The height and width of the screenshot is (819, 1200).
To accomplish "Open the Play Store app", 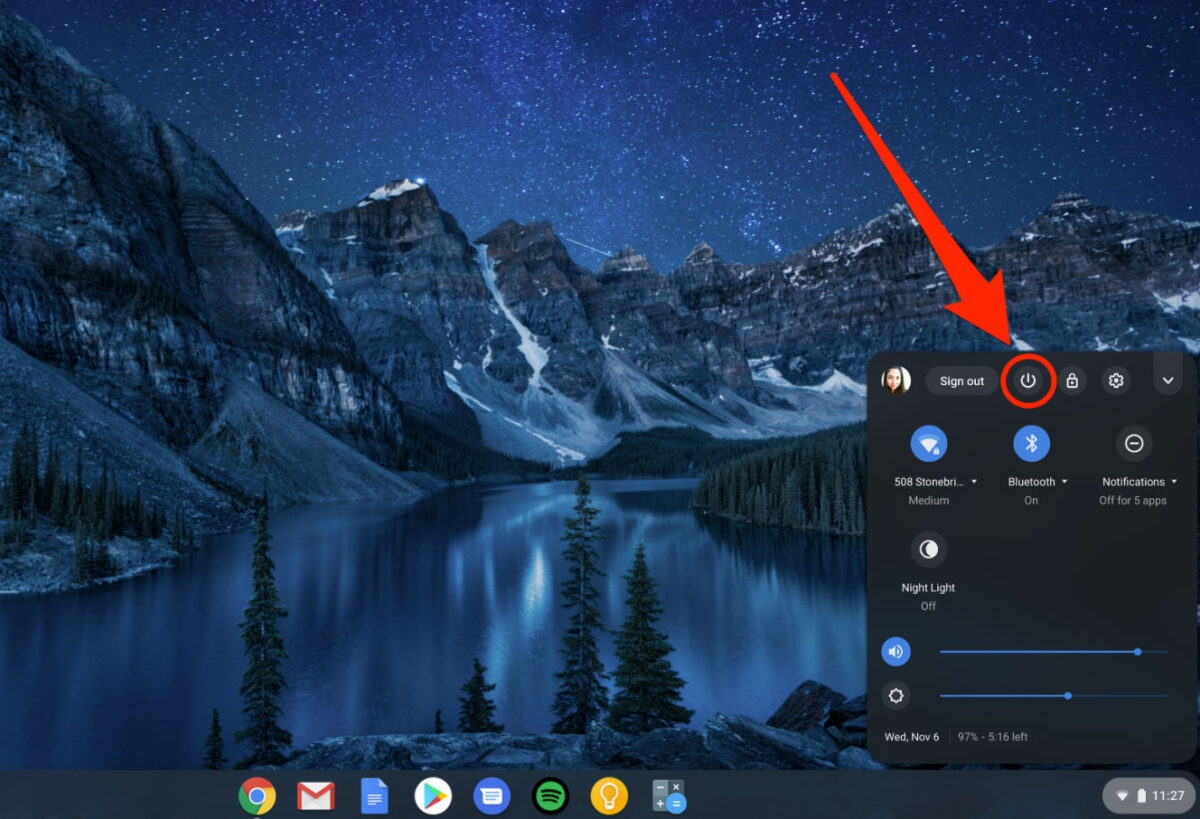I will (x=432, y=797).
